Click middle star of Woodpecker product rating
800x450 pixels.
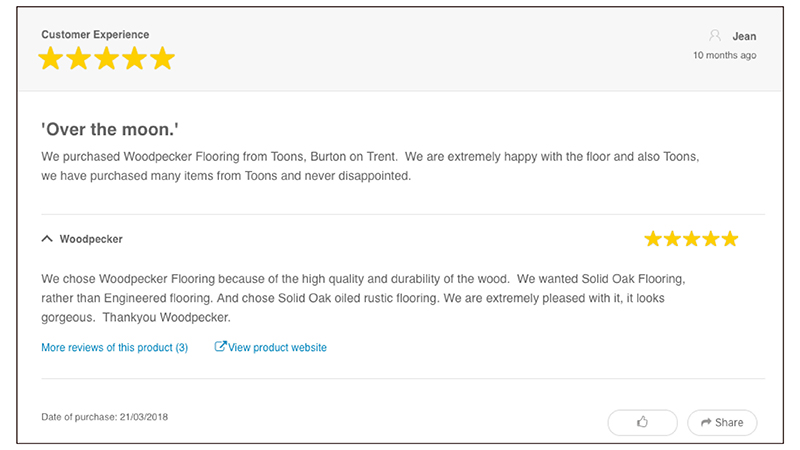coord(691,239)
